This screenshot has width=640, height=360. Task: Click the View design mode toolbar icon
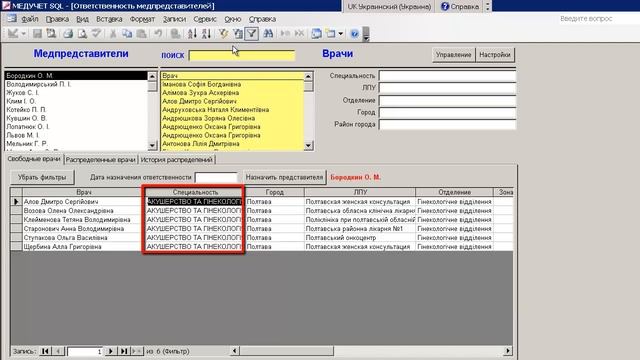[13, 33]
